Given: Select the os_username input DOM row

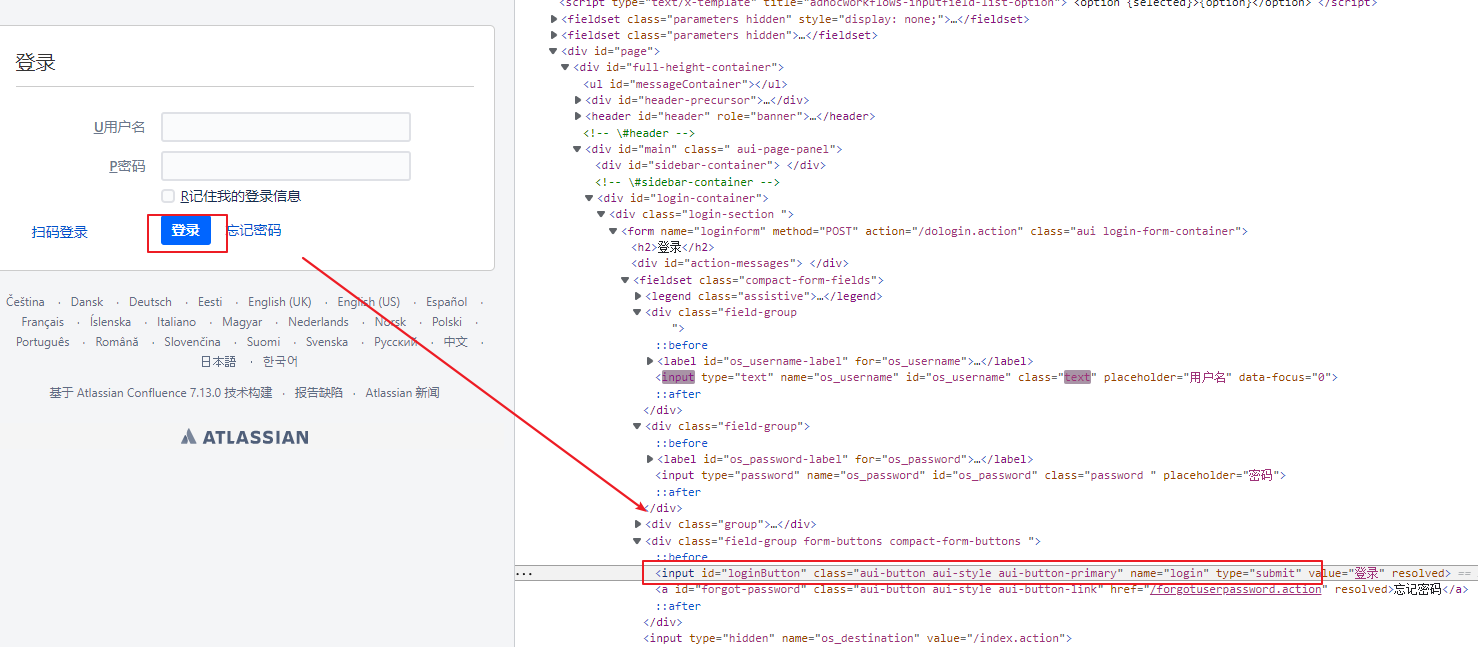Looking at the screenshot, I should (996, 377).
